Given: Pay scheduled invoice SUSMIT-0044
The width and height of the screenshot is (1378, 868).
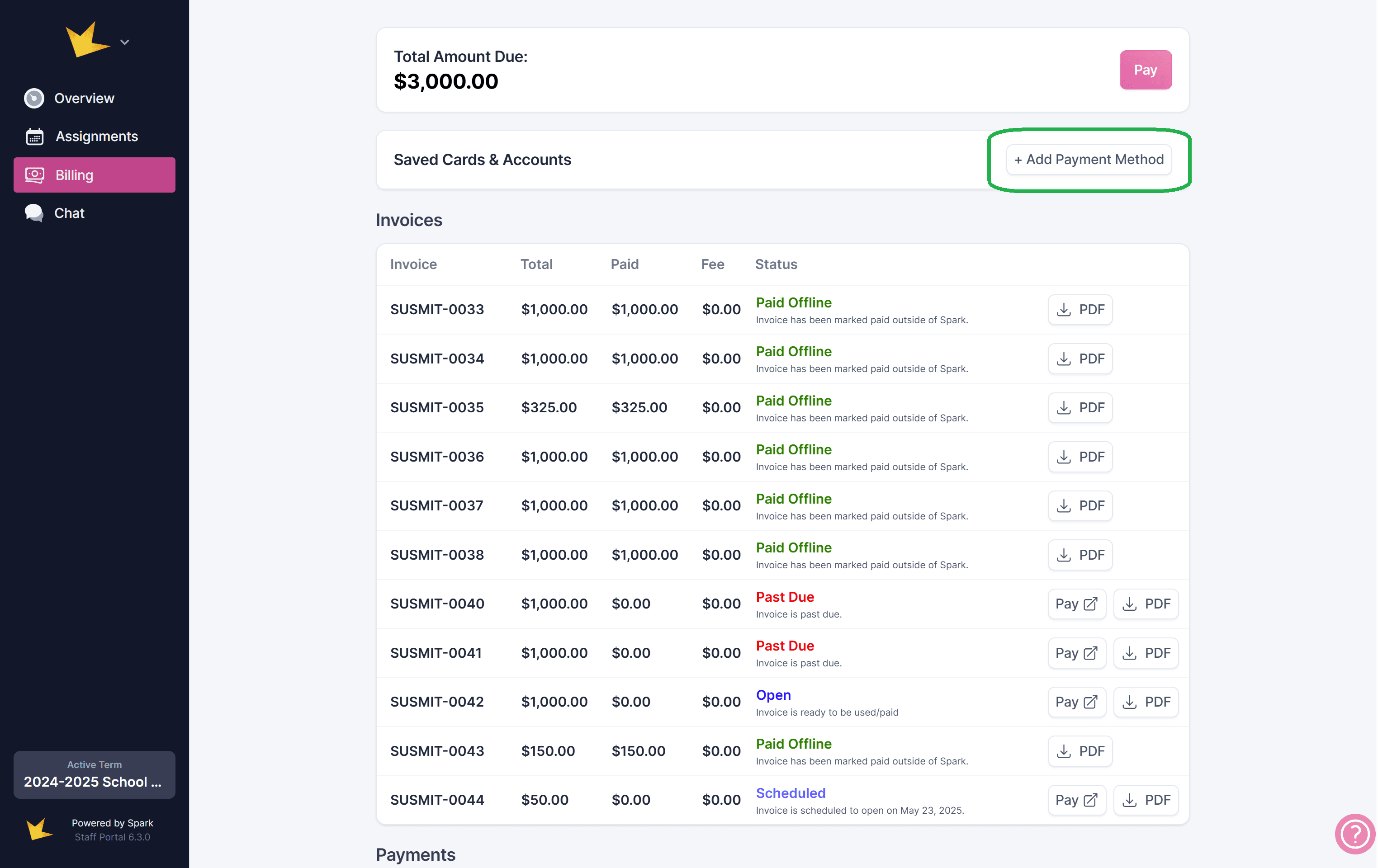Looking at the screenshot, I should coord(1076,800).
